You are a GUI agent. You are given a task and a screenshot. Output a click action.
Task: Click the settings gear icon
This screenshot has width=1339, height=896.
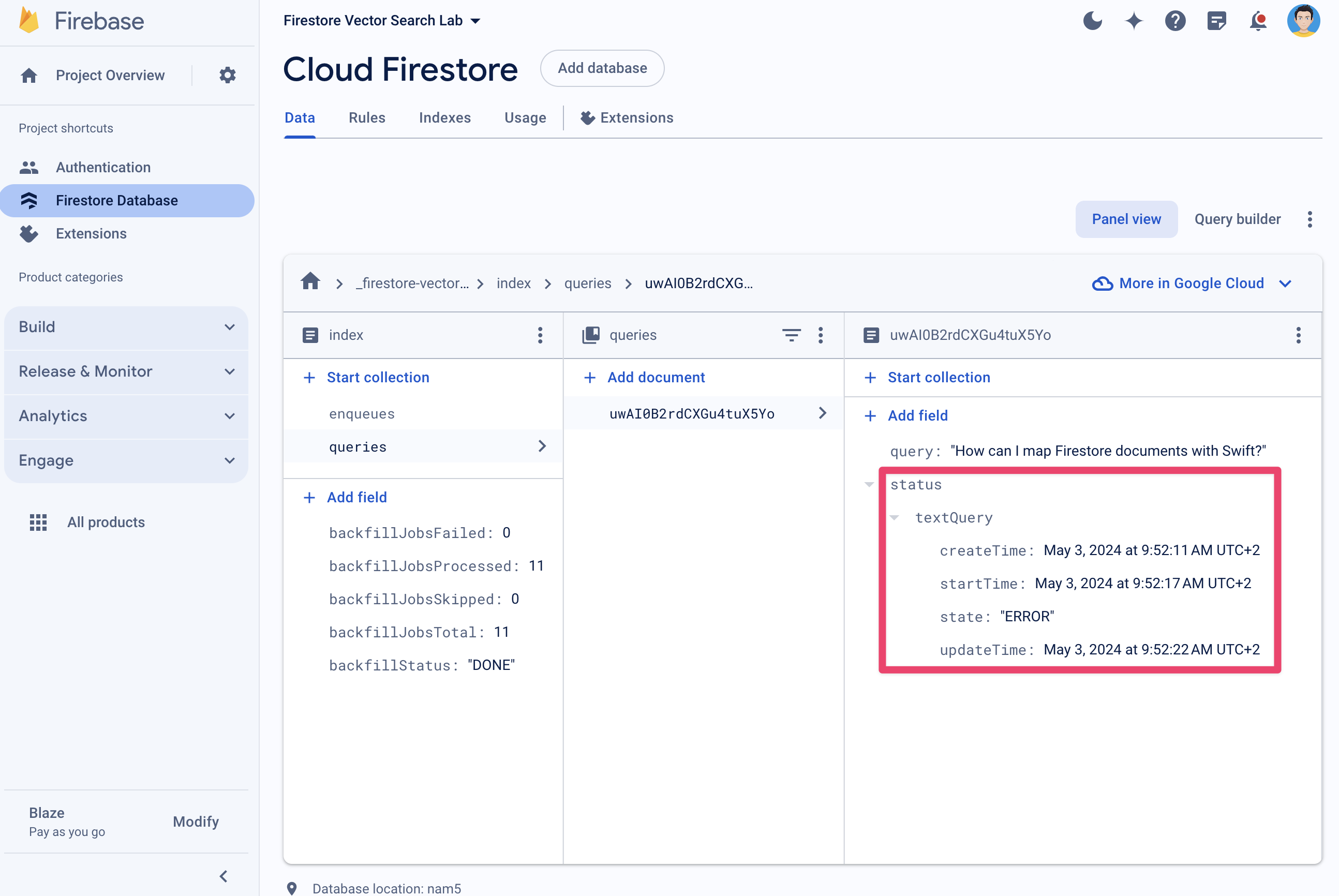click(x=227, y=75)
